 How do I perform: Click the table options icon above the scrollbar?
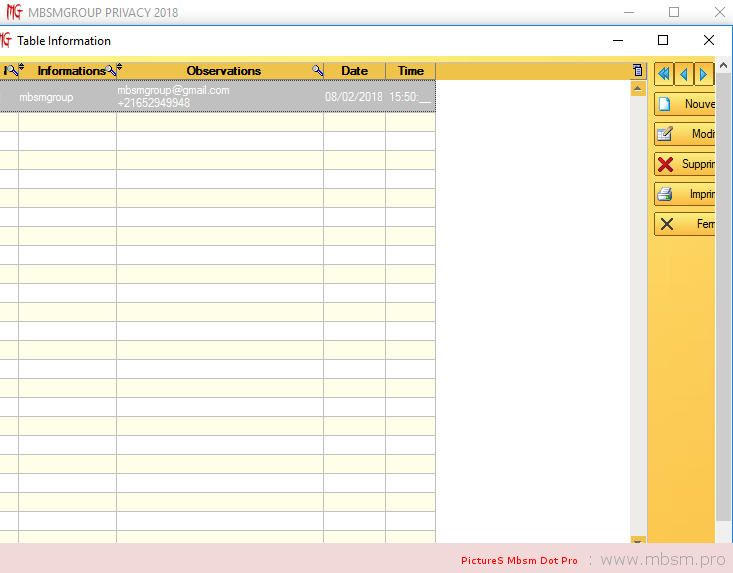(638, 70)
